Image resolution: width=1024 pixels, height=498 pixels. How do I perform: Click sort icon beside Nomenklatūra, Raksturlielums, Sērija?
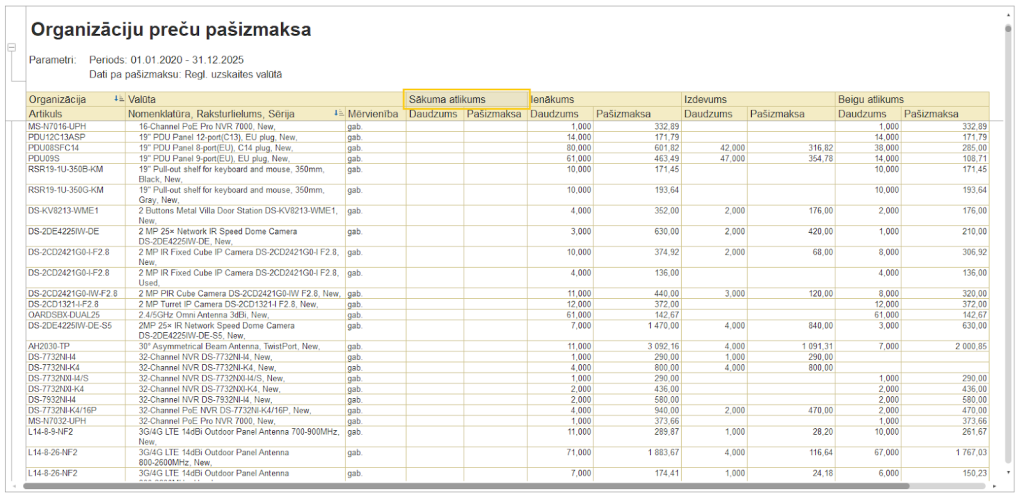[x=338, y=114]
